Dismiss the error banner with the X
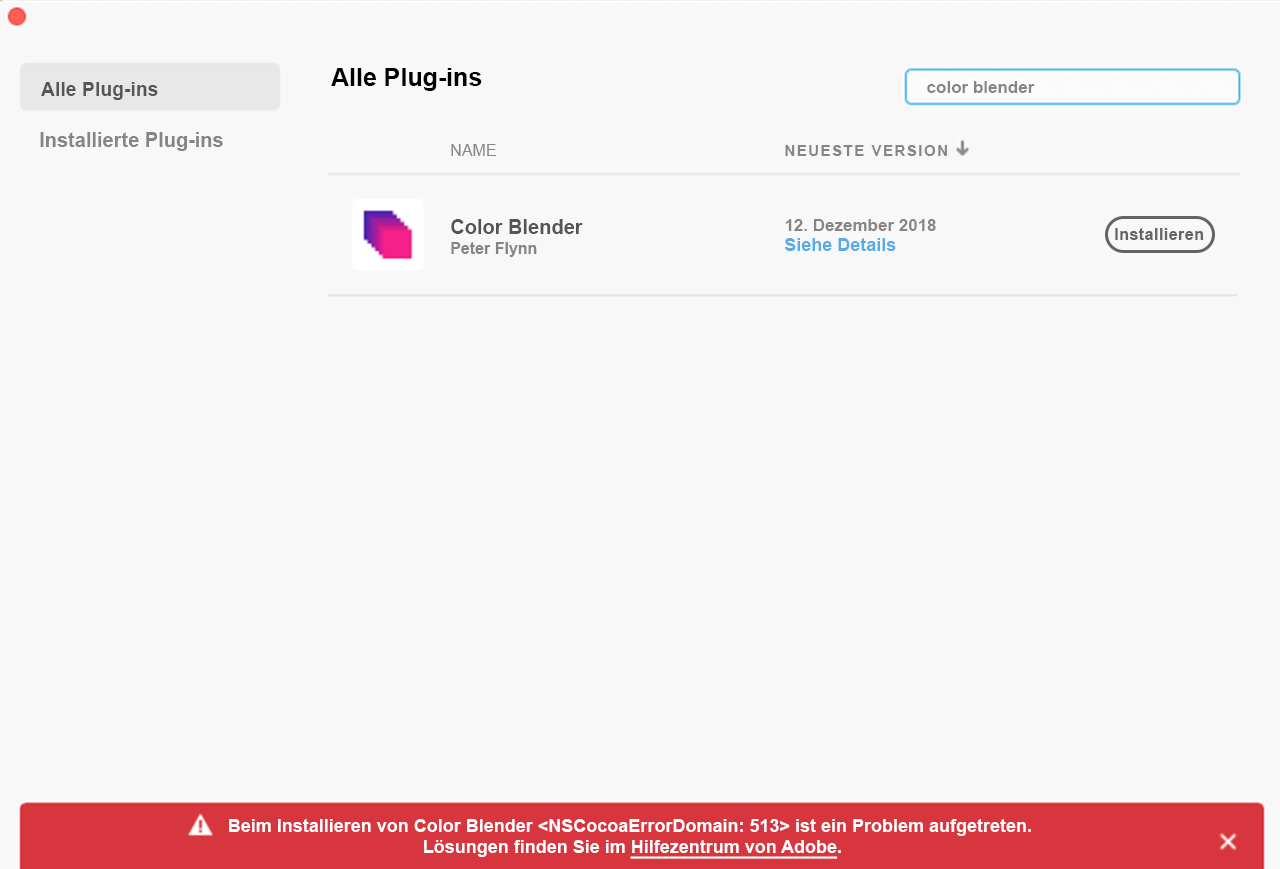Screen dimensions: 1280x869 (1227, 841)
